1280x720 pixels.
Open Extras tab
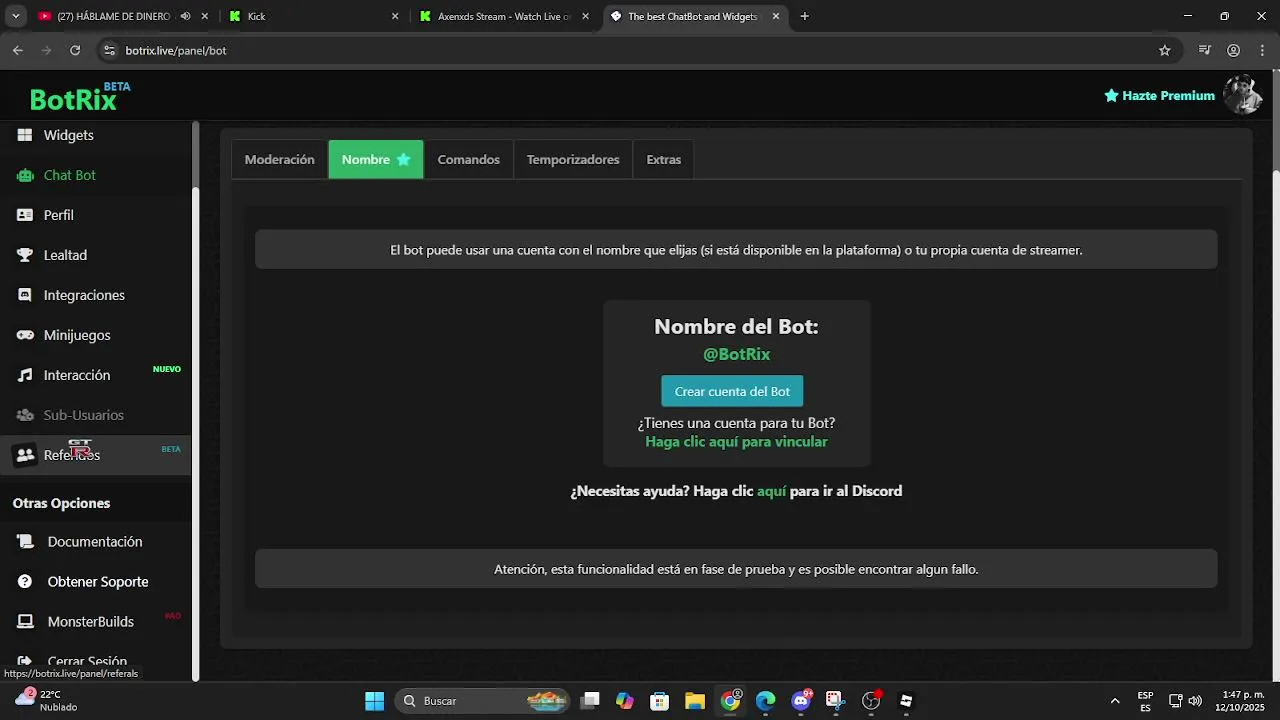pyautogui.click(x=664, y=159)
